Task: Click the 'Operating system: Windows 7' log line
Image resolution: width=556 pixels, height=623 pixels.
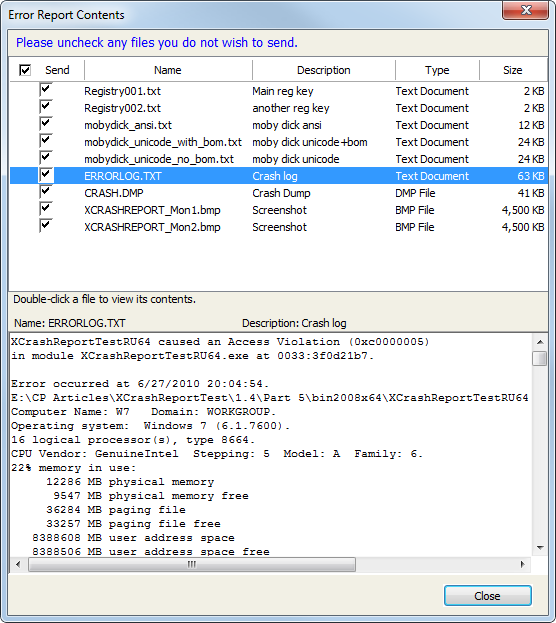Action: tap(150, 426)
